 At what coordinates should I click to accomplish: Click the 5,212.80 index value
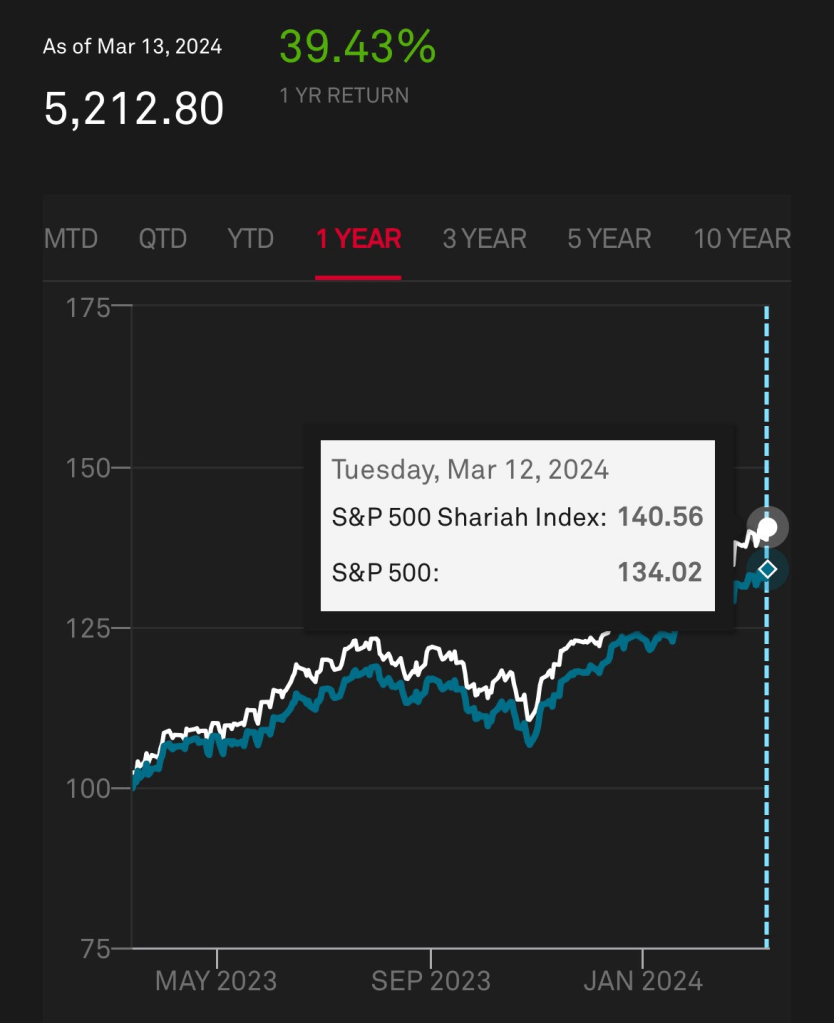click(133, 108)
